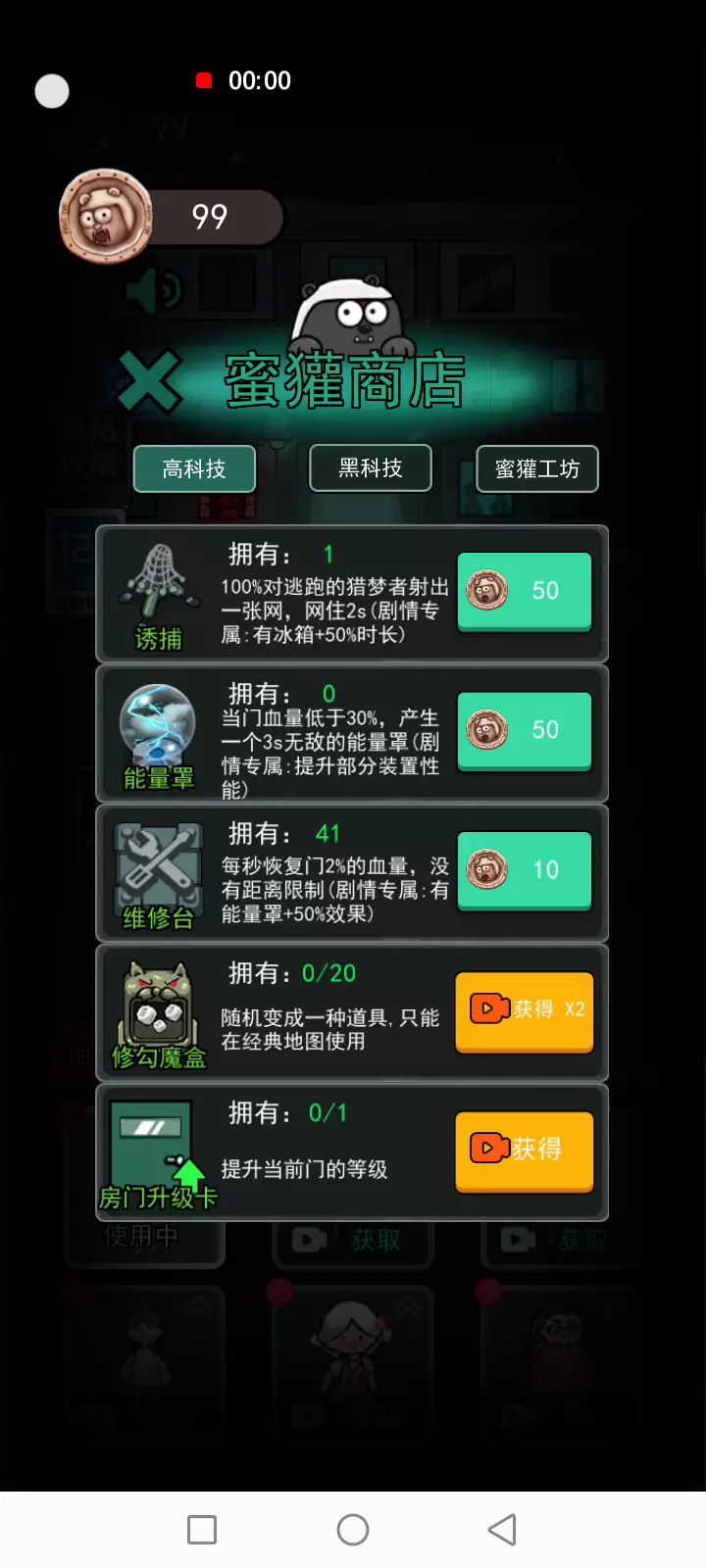Tap the 获得 button for 房门升级卡
Screen dimensions: 706x1568
coord(525,1151)
